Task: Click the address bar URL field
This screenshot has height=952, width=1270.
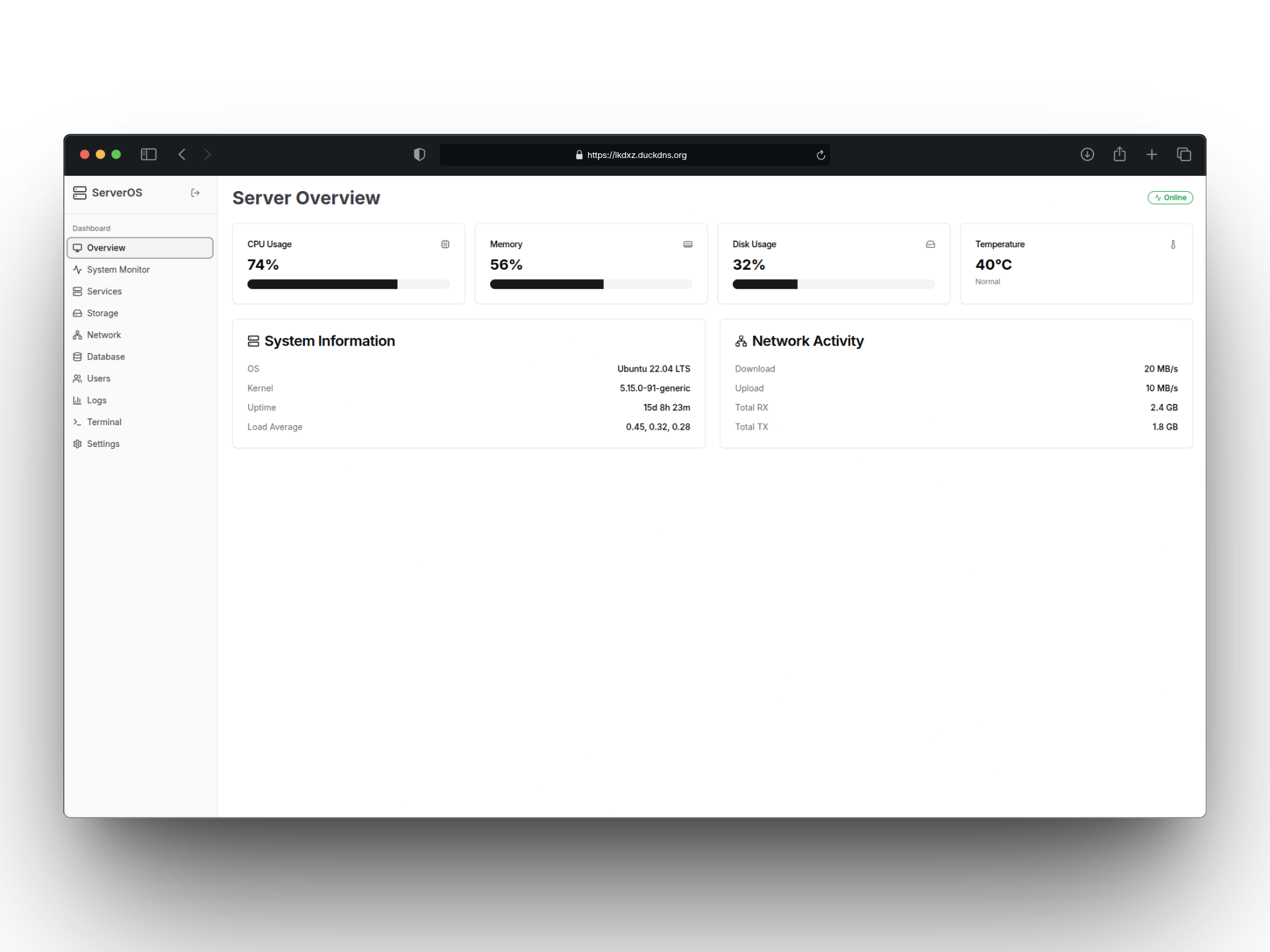Action: click(635, 155)
